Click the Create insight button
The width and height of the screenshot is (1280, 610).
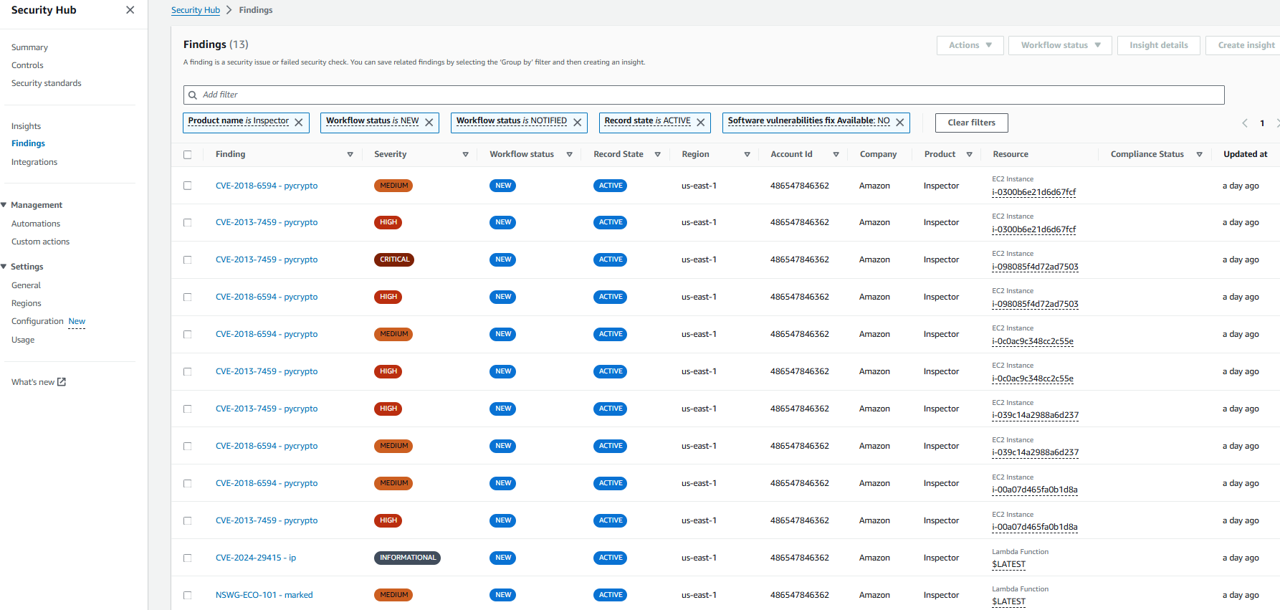[1245, 45]
